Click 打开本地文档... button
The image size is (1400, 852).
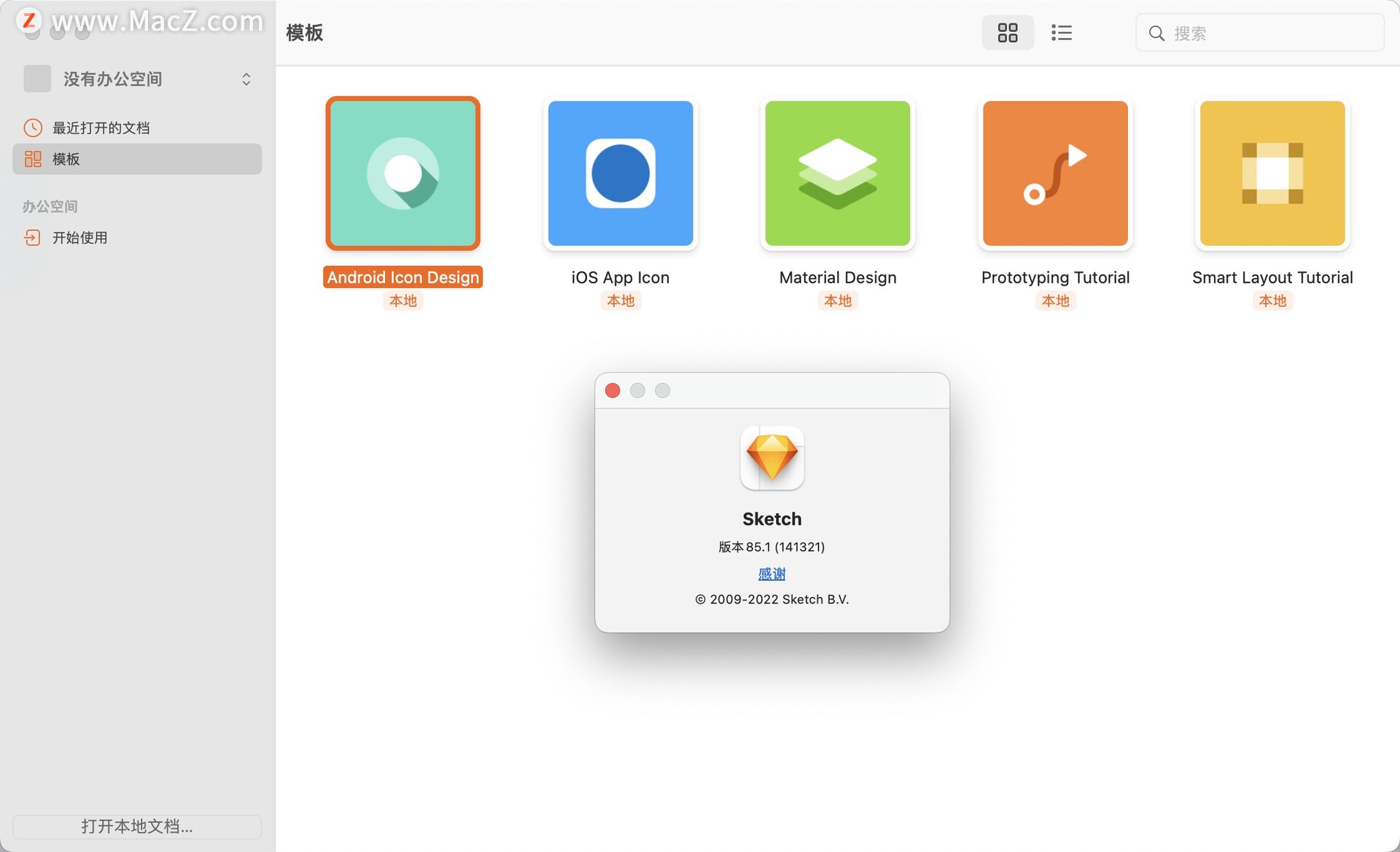point(137,826)
